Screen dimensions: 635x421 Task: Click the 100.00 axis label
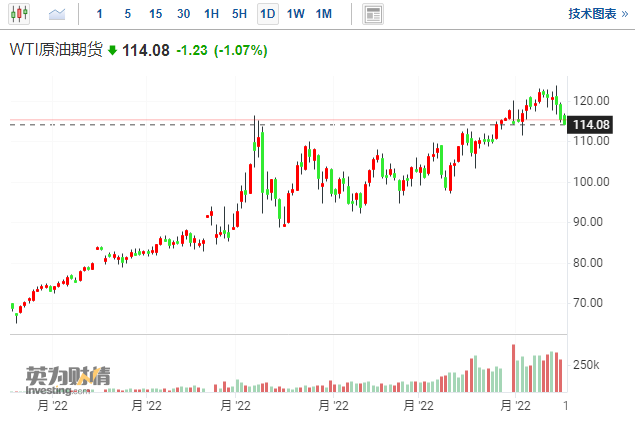click(591, 182)
